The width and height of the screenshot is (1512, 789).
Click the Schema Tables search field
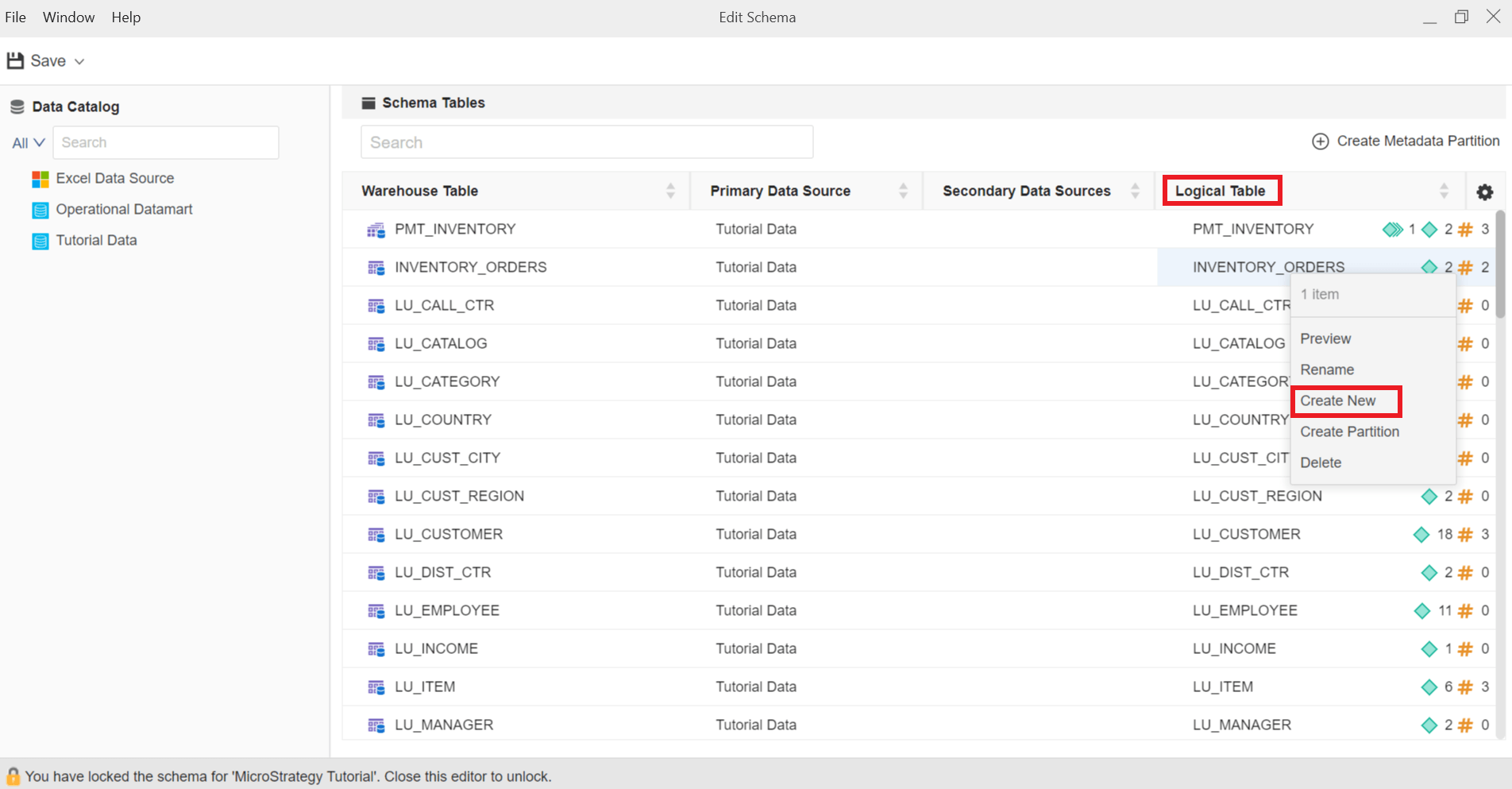click(x=587, y=142)
